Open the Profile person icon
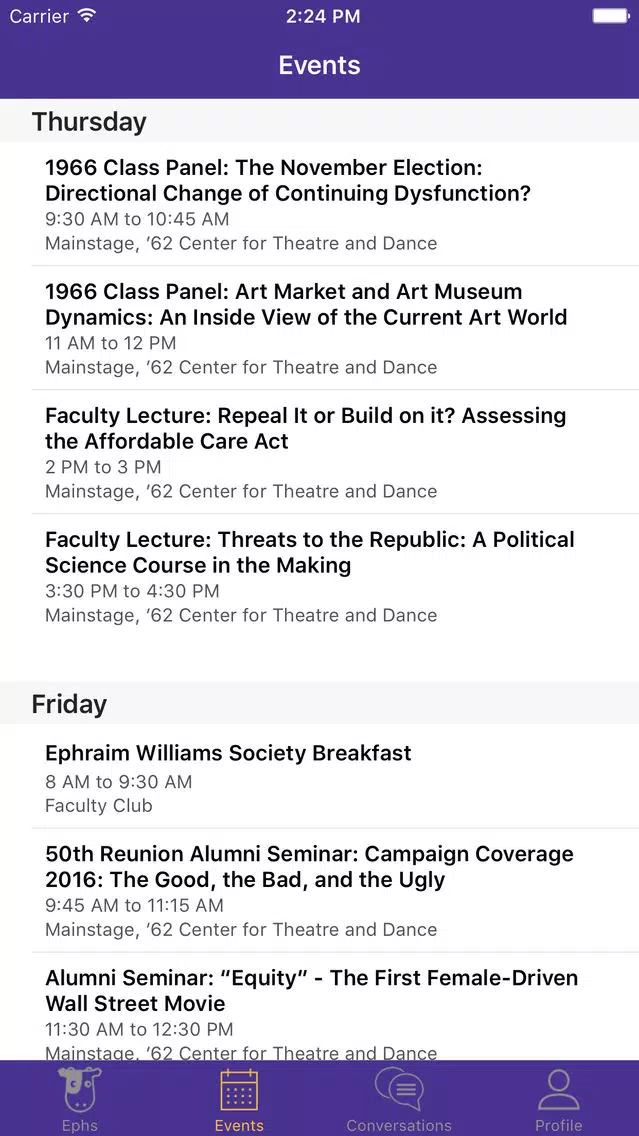Screen dimensions: 639x1136 click(x=559, y=1090)
